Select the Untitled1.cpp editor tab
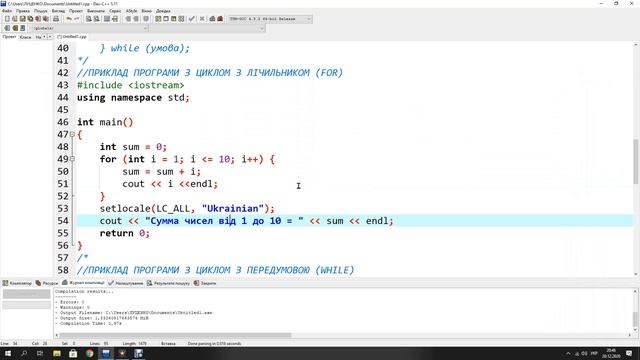 [72, 37]
